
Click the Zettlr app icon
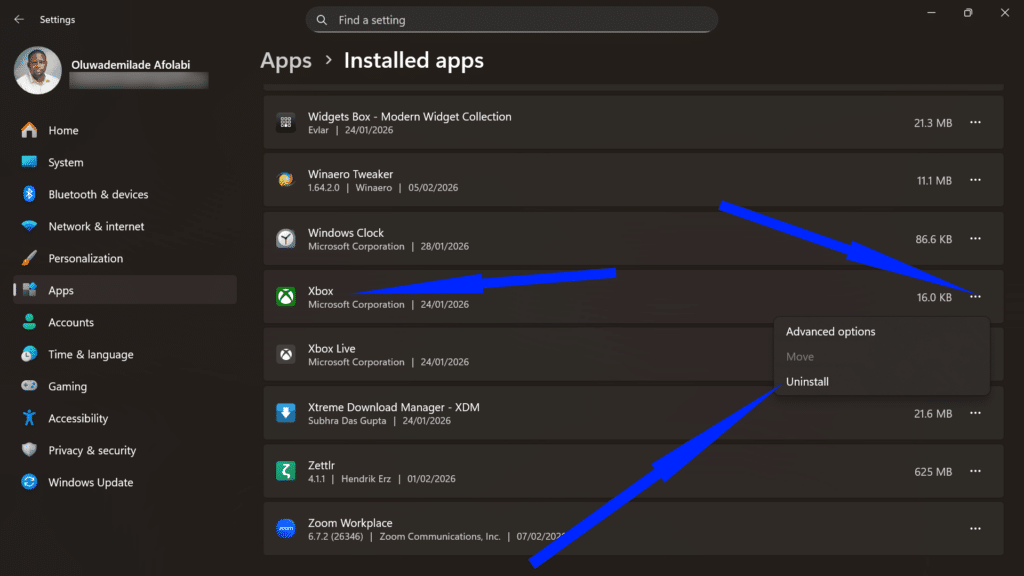[x=285, y=471]
